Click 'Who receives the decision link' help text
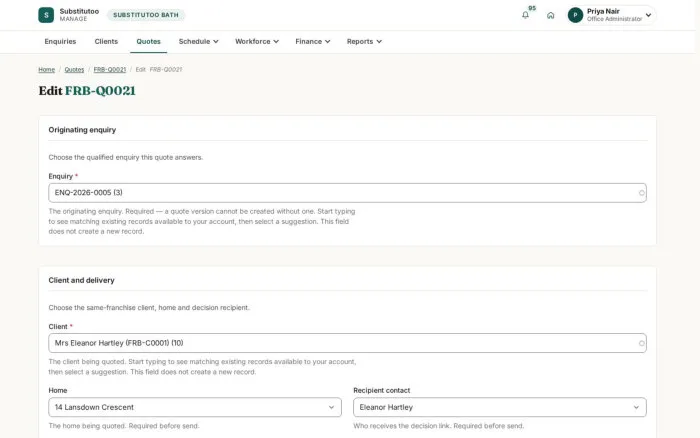This screenshot has height=438, width=700. 438,426
